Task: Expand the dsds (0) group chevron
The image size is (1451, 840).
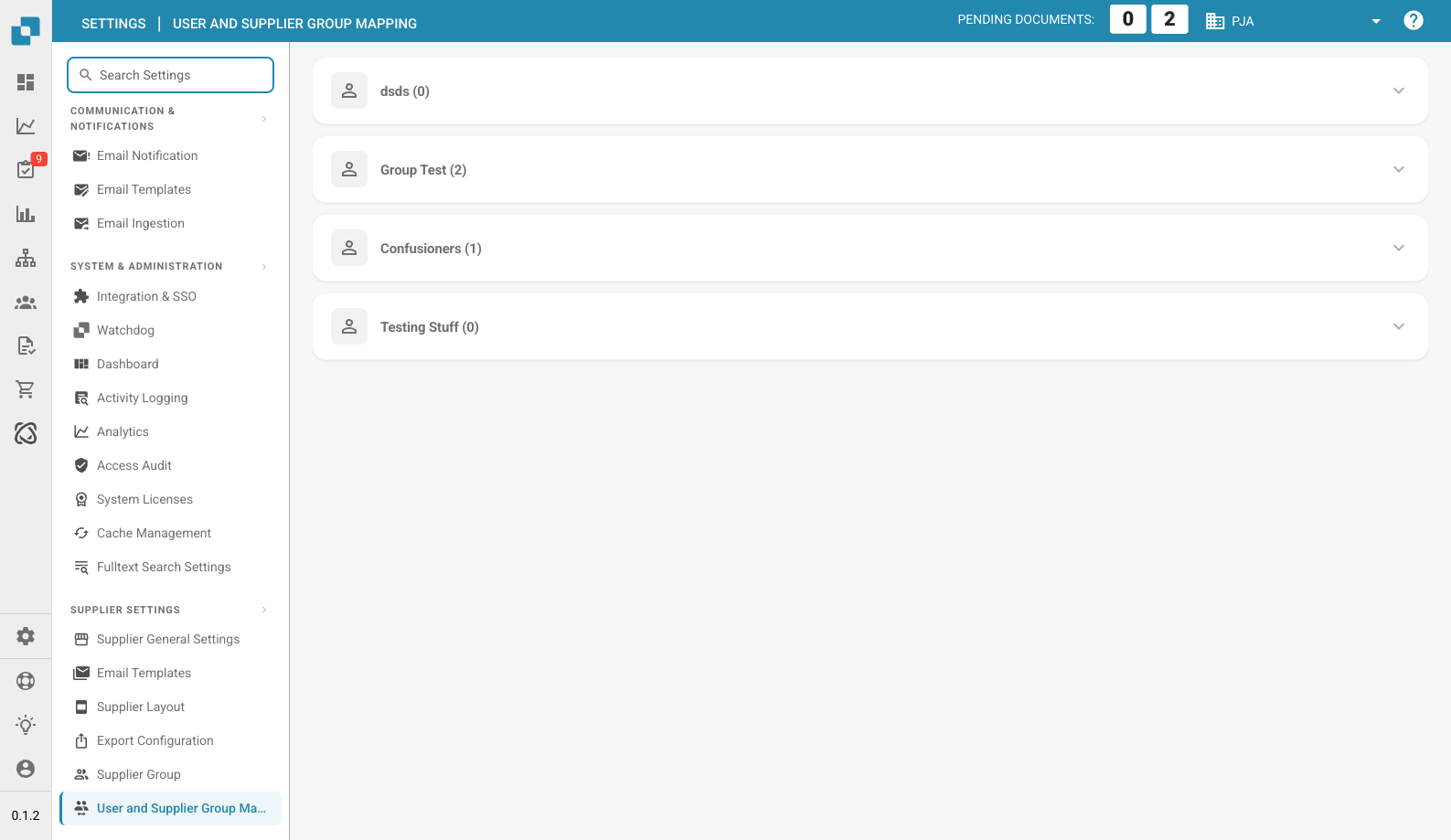Action: coord(1399,90)
